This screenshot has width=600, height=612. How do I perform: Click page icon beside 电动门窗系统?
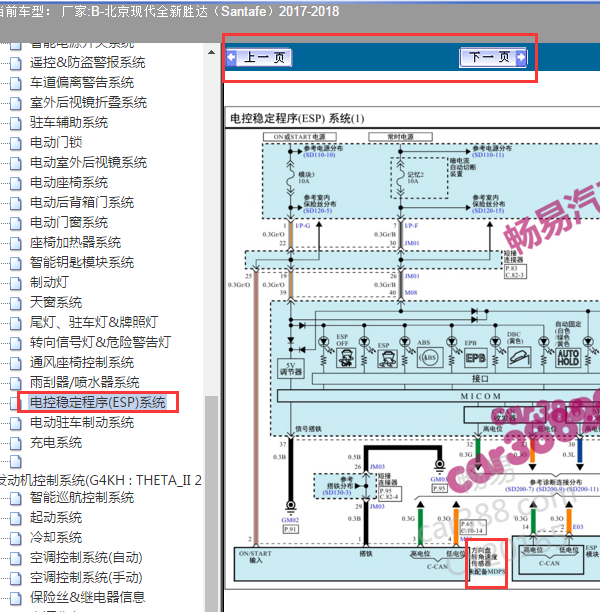coord(16,223)
